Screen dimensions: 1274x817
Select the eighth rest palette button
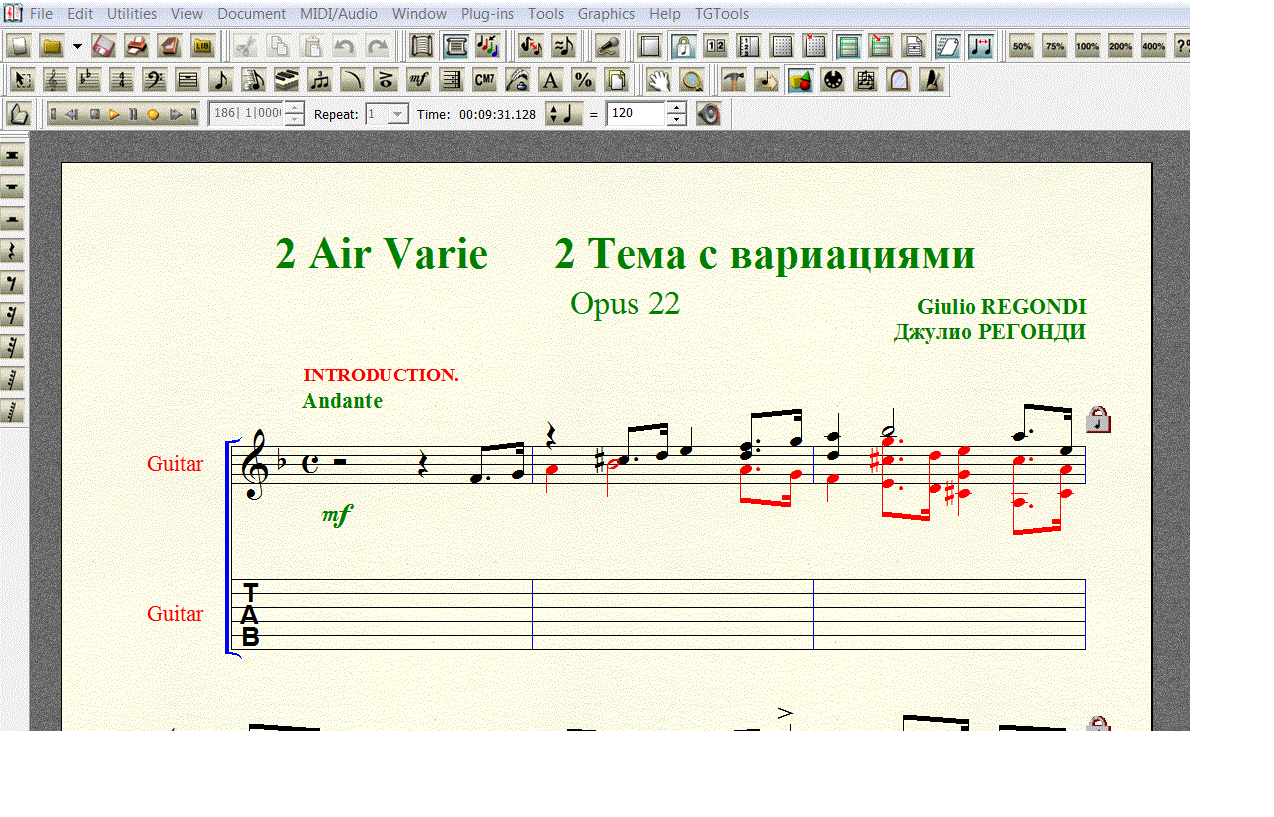coord(14,283)
